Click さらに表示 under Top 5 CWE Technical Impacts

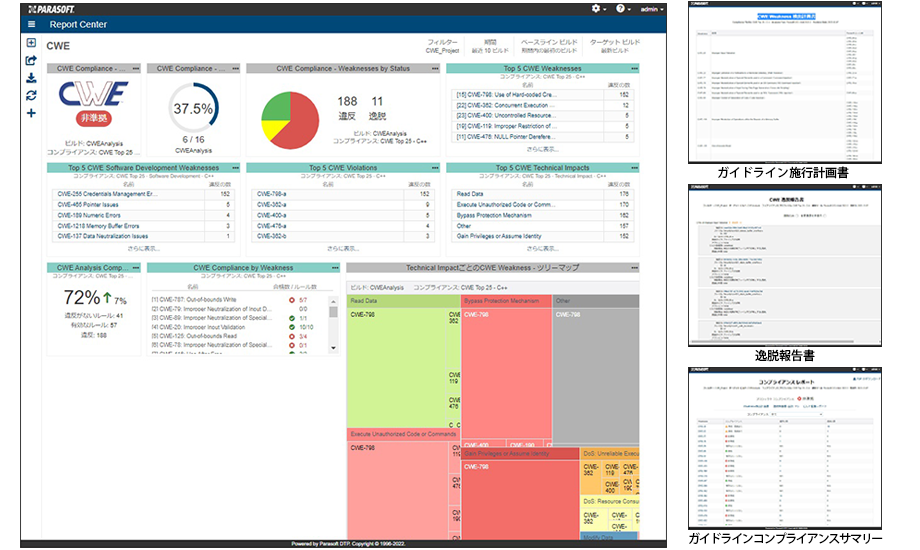(542, 249)
